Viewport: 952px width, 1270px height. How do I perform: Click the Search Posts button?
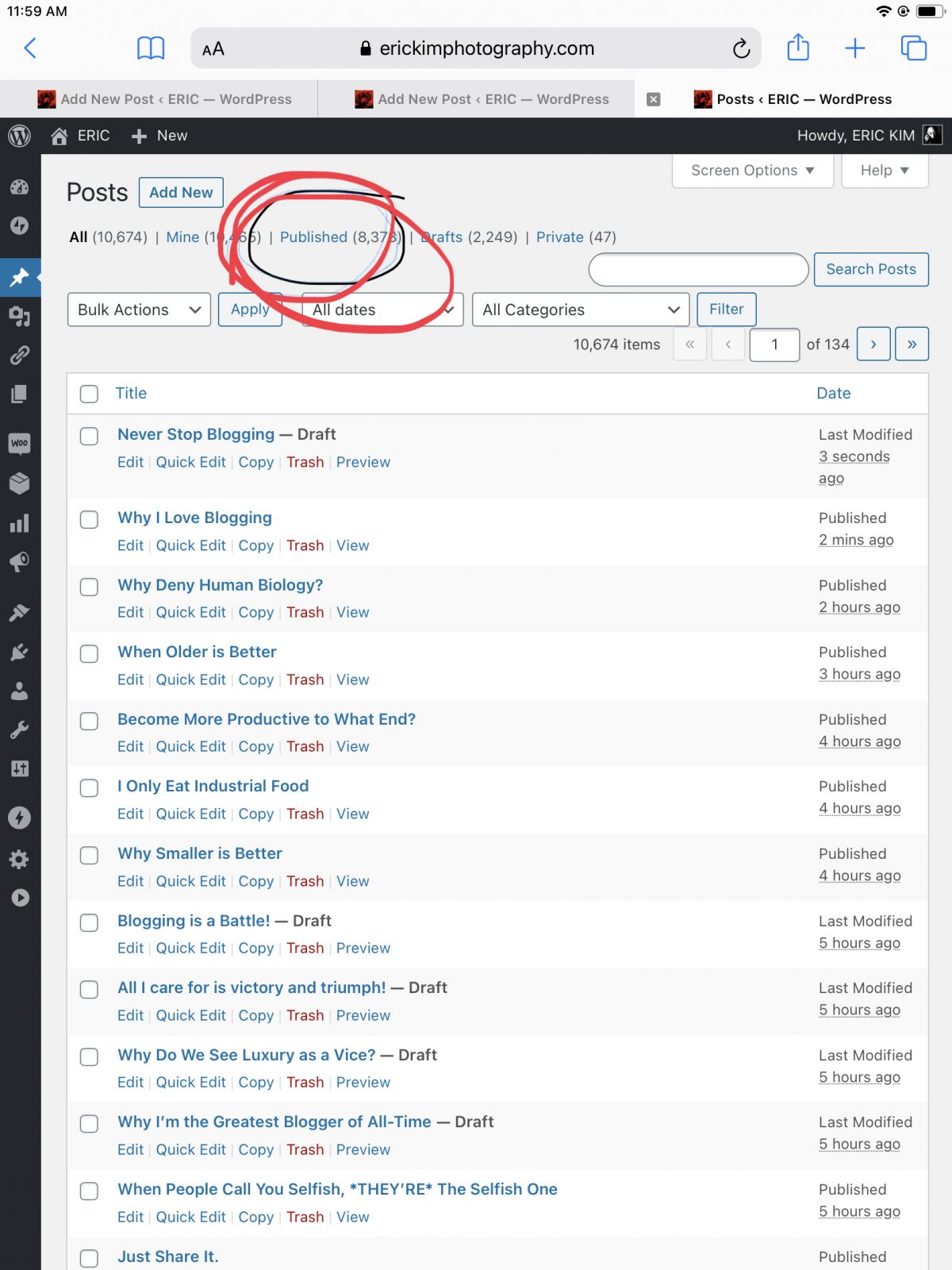[871, 270]
